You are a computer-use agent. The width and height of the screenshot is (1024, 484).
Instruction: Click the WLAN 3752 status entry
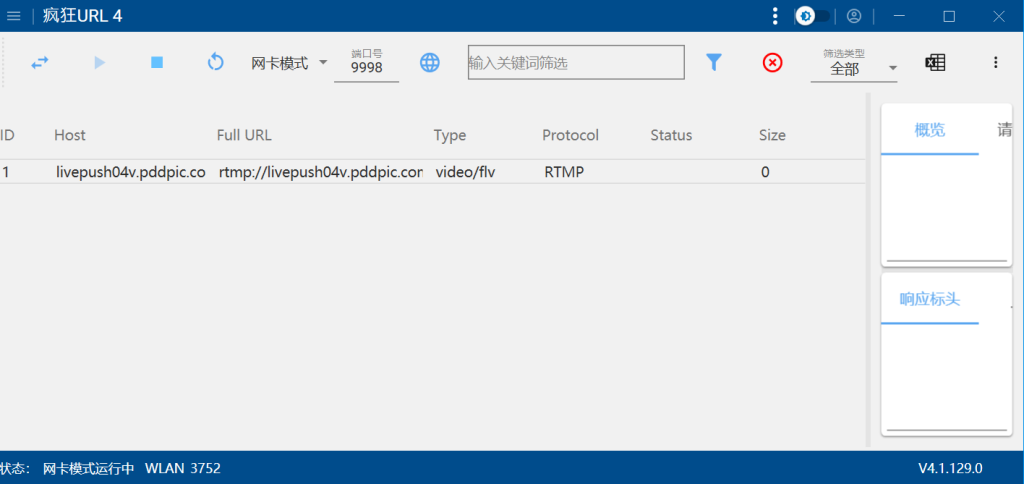pos(183,468)
